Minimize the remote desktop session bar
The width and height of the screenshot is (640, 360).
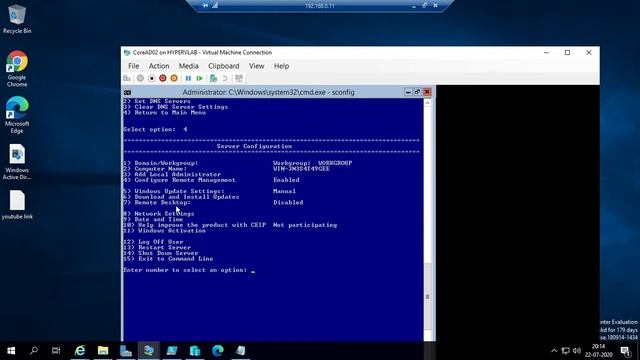point(413,6)
